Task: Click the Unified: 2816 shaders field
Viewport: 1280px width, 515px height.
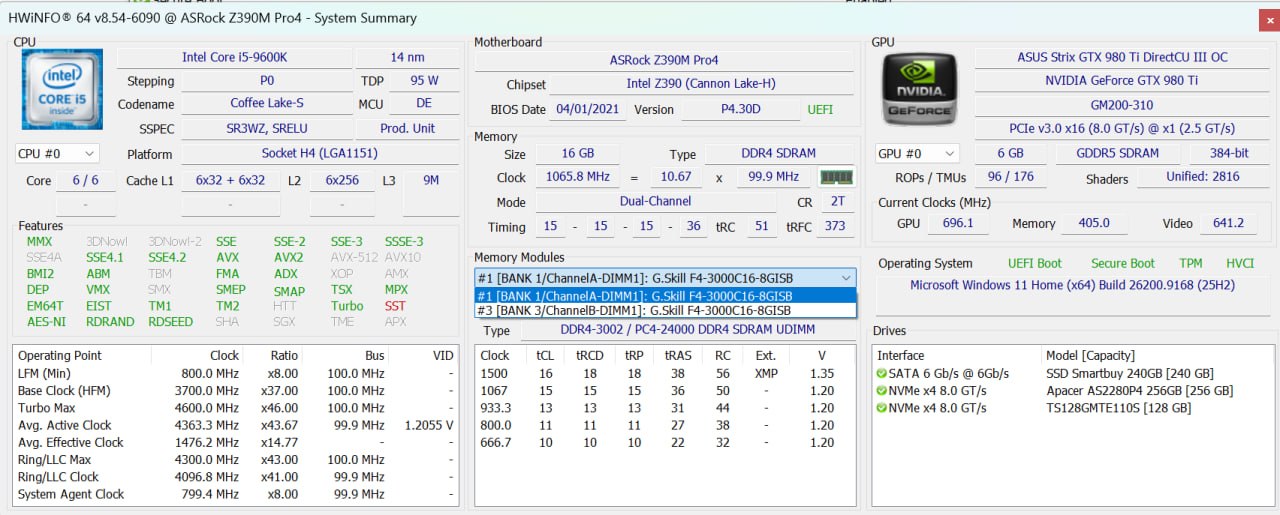Action: 1203,177
